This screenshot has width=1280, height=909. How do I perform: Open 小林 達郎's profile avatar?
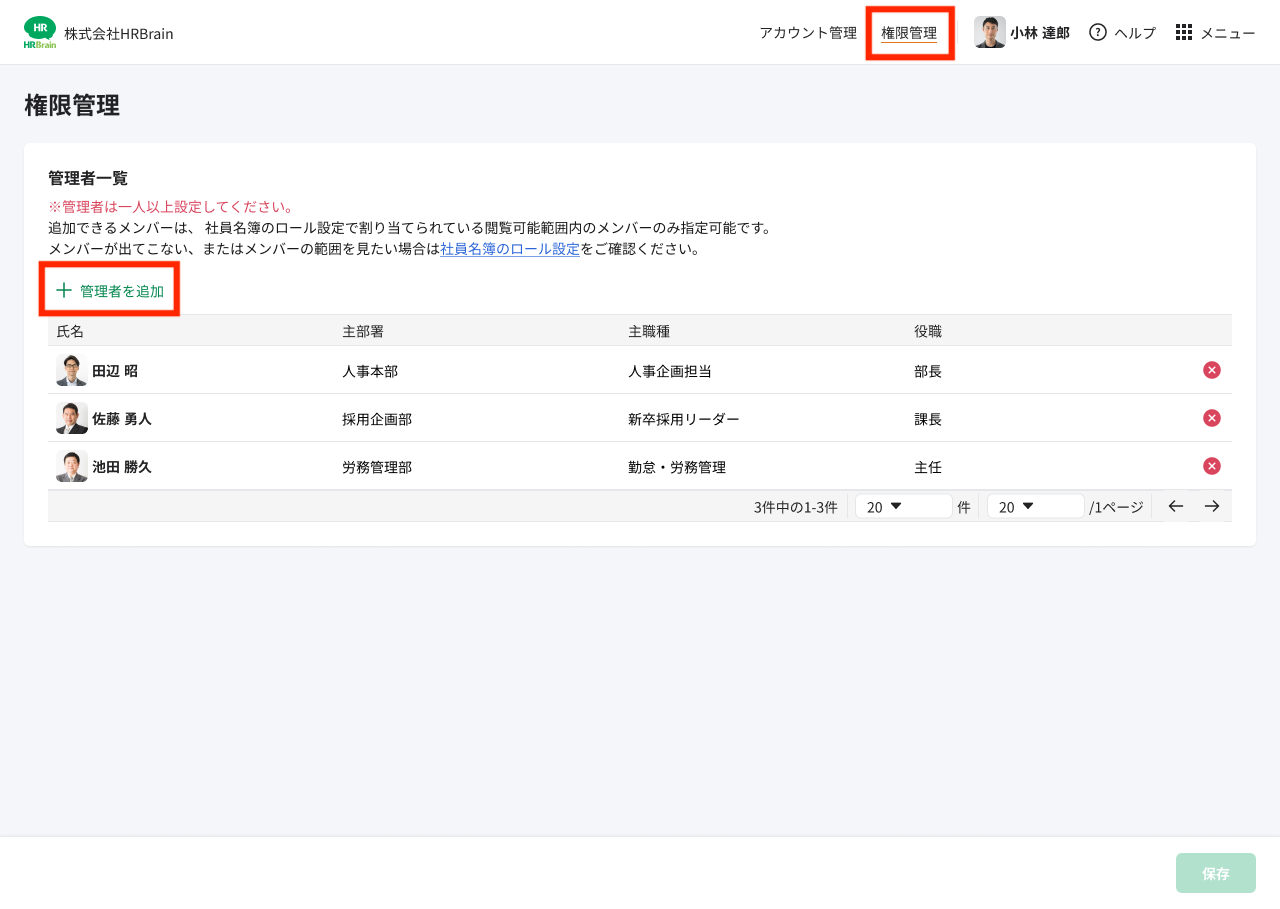coord(989,32)
